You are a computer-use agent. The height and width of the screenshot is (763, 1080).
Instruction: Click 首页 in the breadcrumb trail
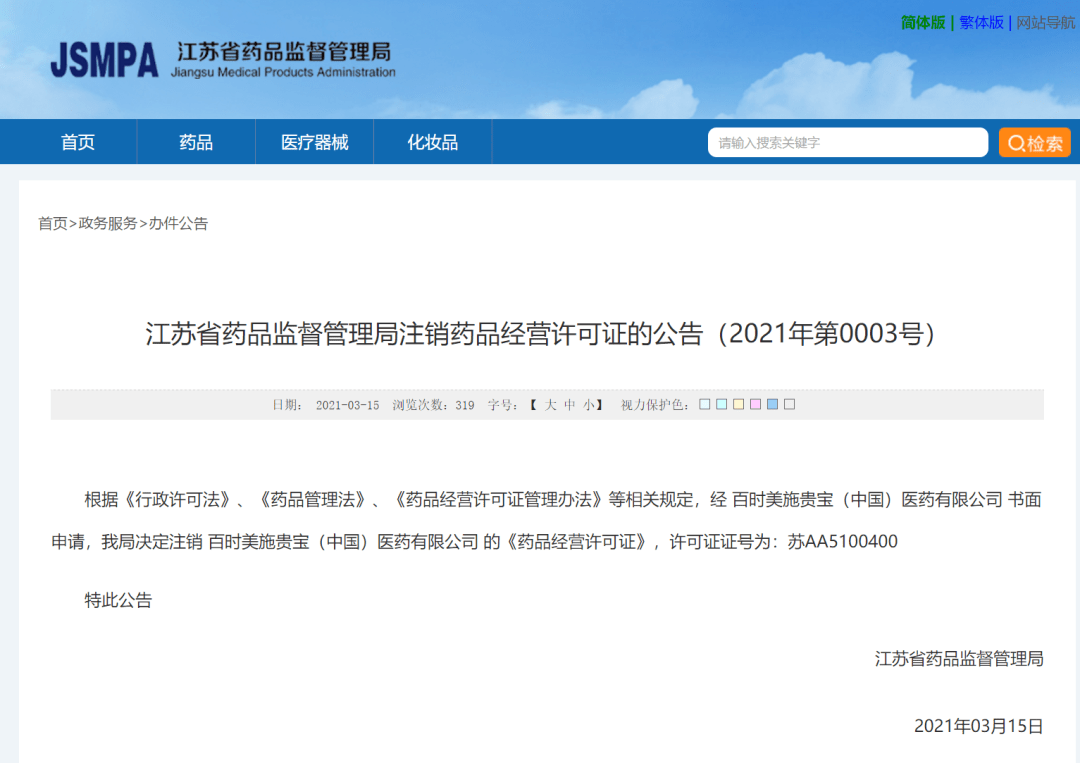pyautogui.click(x=53, y=224)
